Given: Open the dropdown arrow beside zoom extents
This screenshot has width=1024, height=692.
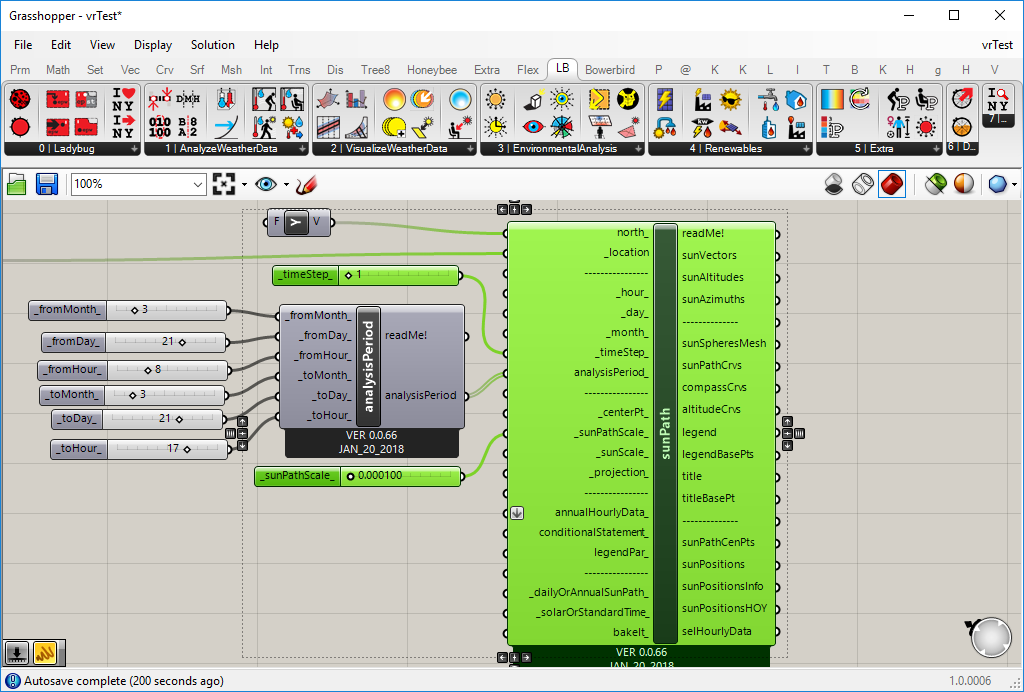Looking at the screenshot, I should coord(244,185).
